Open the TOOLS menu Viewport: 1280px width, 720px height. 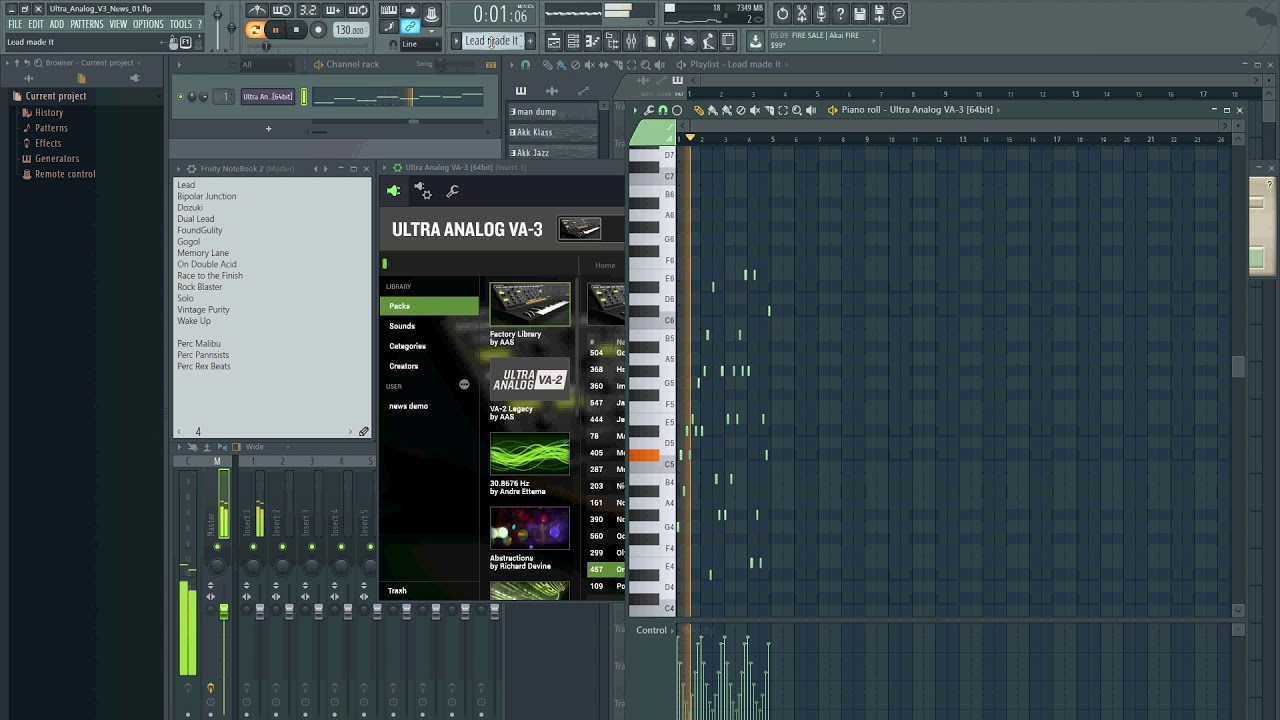click(x=181, y=24)
